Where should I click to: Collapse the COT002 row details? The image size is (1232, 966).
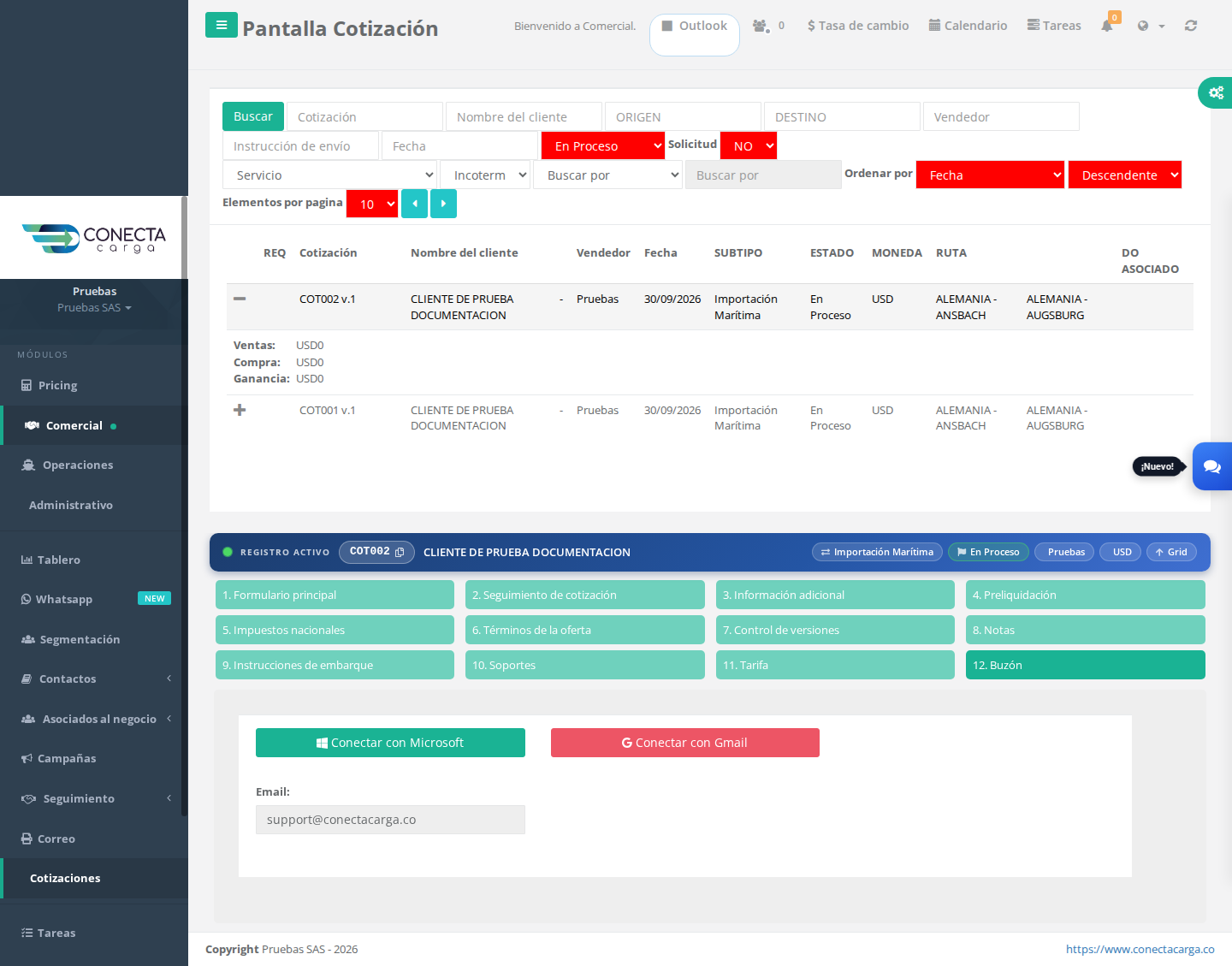tap(240, 299)
